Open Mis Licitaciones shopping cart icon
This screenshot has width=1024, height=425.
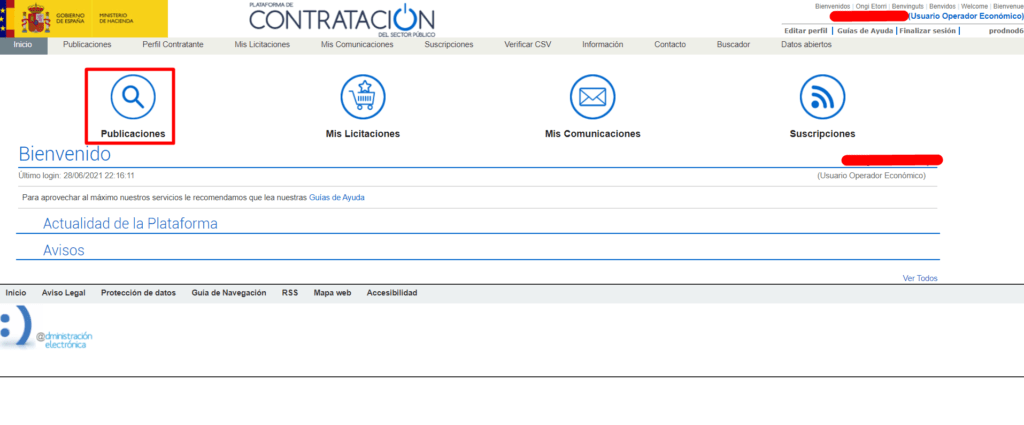(363, 97)
